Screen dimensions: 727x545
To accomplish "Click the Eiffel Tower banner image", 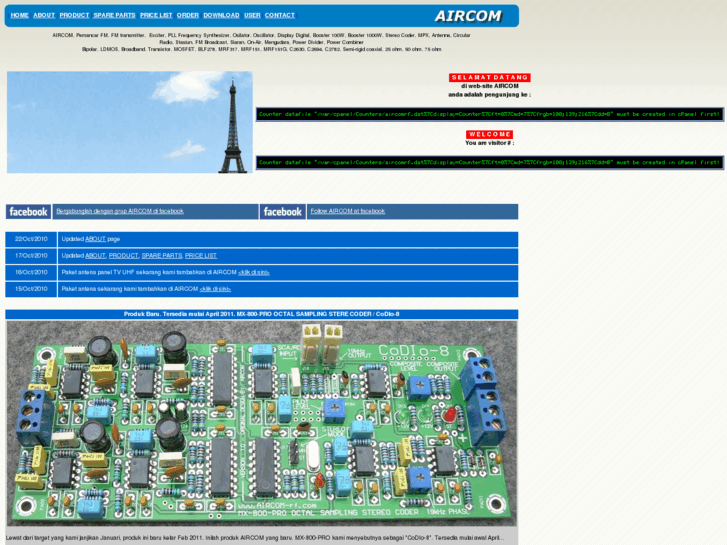I will (130, 122).
